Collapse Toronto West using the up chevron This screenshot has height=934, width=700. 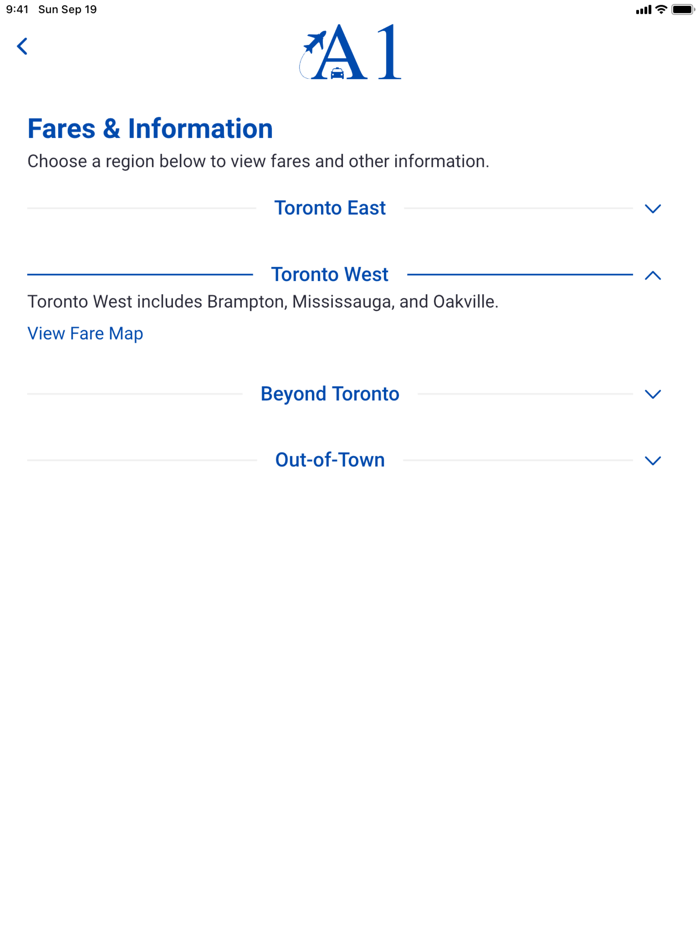(653, 275)
